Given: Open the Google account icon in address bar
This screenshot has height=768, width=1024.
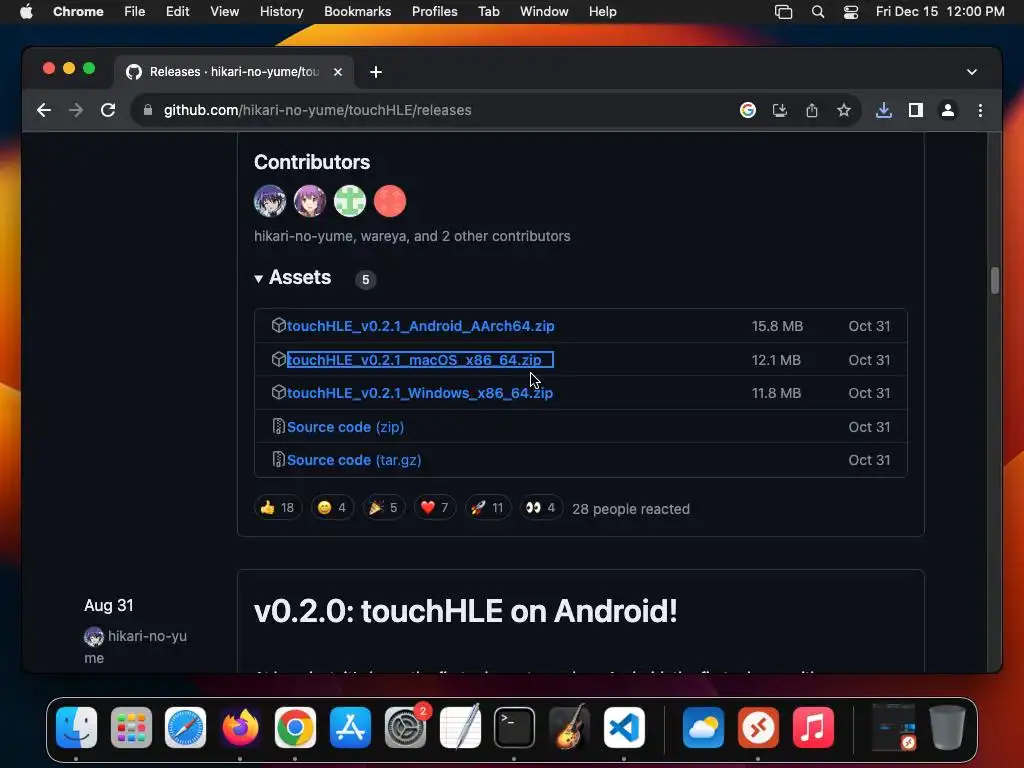Looking at the screenshot, I should [748, 110].
